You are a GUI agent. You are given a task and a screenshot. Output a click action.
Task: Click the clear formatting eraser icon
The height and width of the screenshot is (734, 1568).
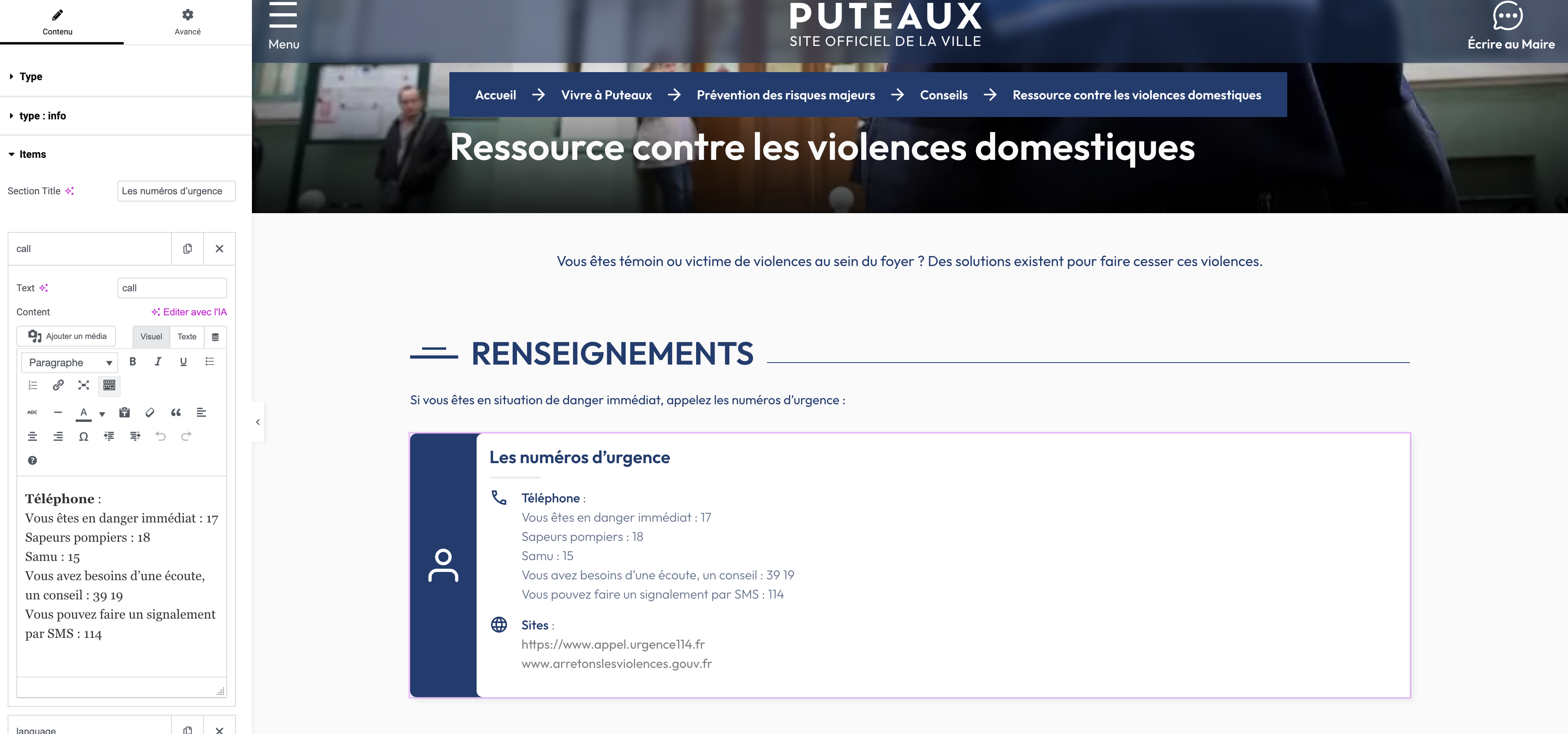pyautogui.click(x=150, y=413)
